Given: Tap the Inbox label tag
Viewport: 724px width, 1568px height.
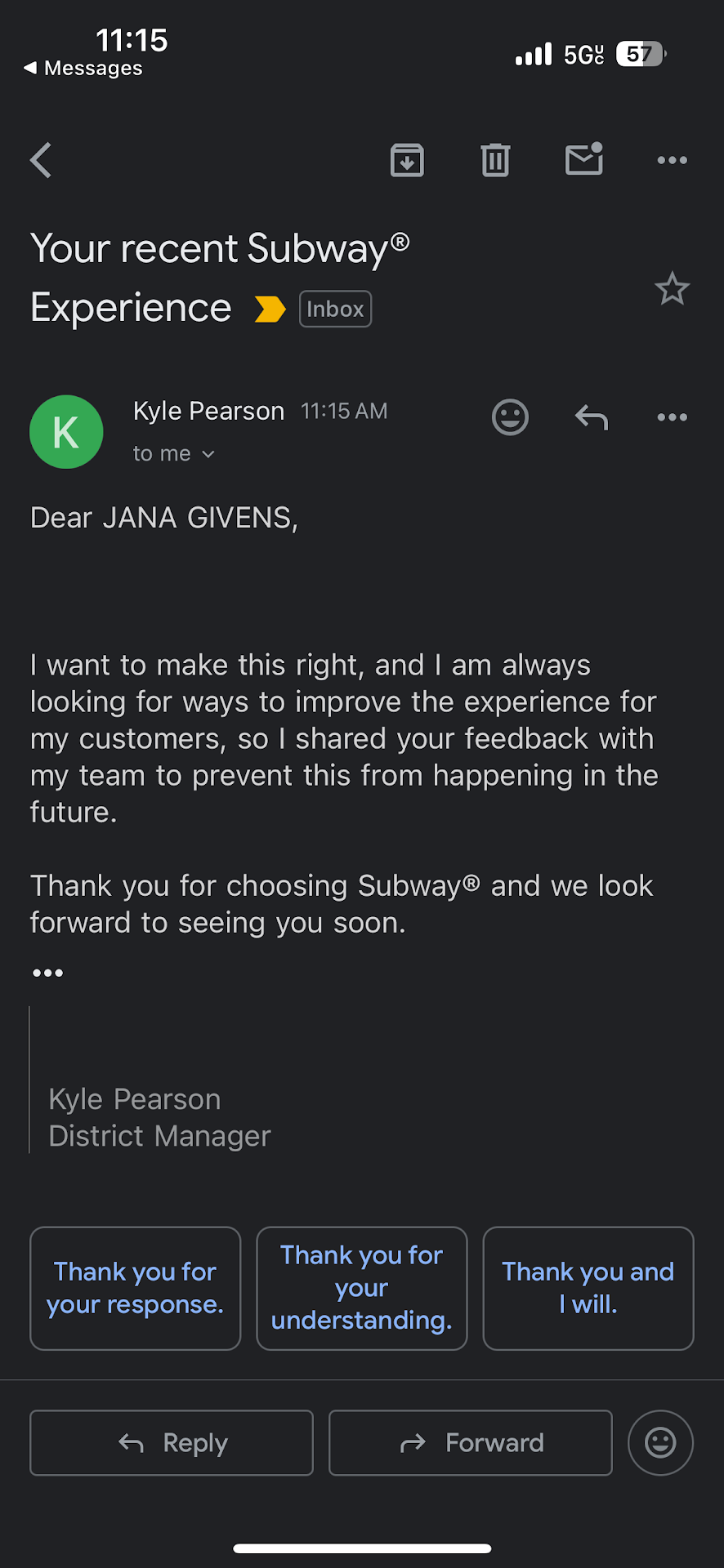Looking at the screenshot, I should coord(335,310).
